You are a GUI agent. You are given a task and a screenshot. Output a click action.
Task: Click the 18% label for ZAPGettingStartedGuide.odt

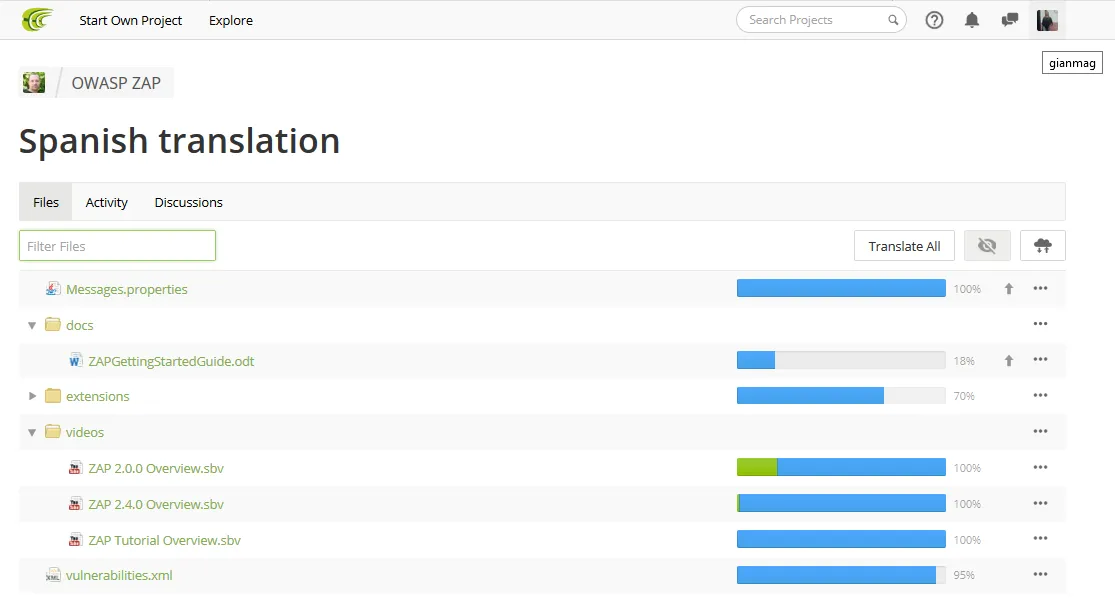pos(964,361)
